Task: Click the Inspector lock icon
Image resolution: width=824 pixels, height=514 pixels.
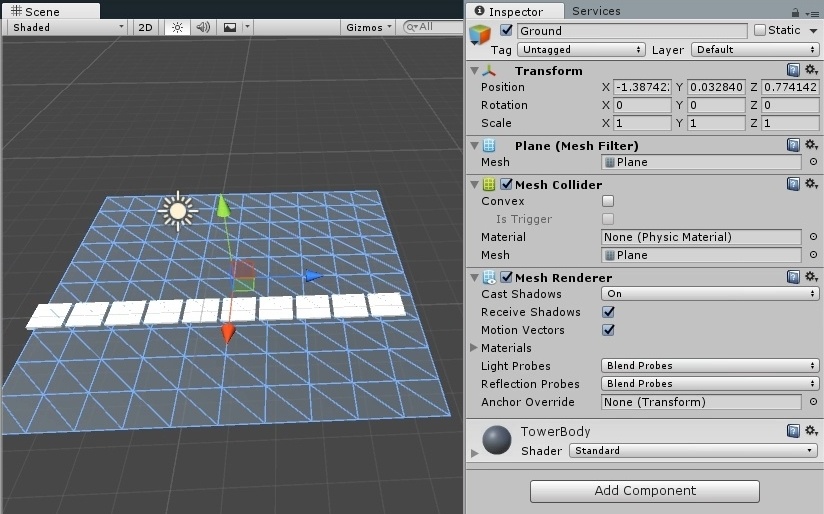Action: click(795, 12)
